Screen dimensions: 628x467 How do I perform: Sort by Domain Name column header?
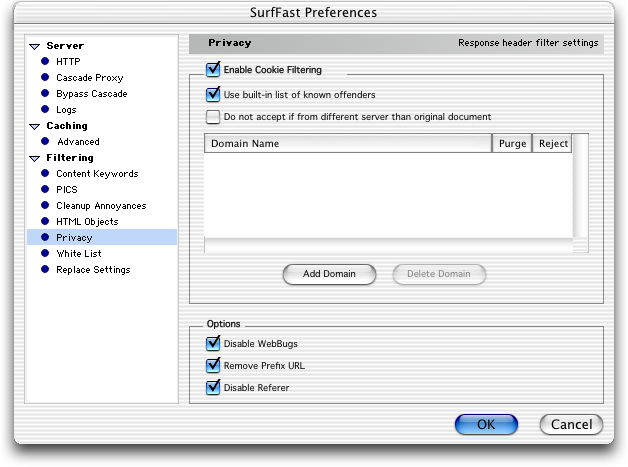tap(348, 143)
